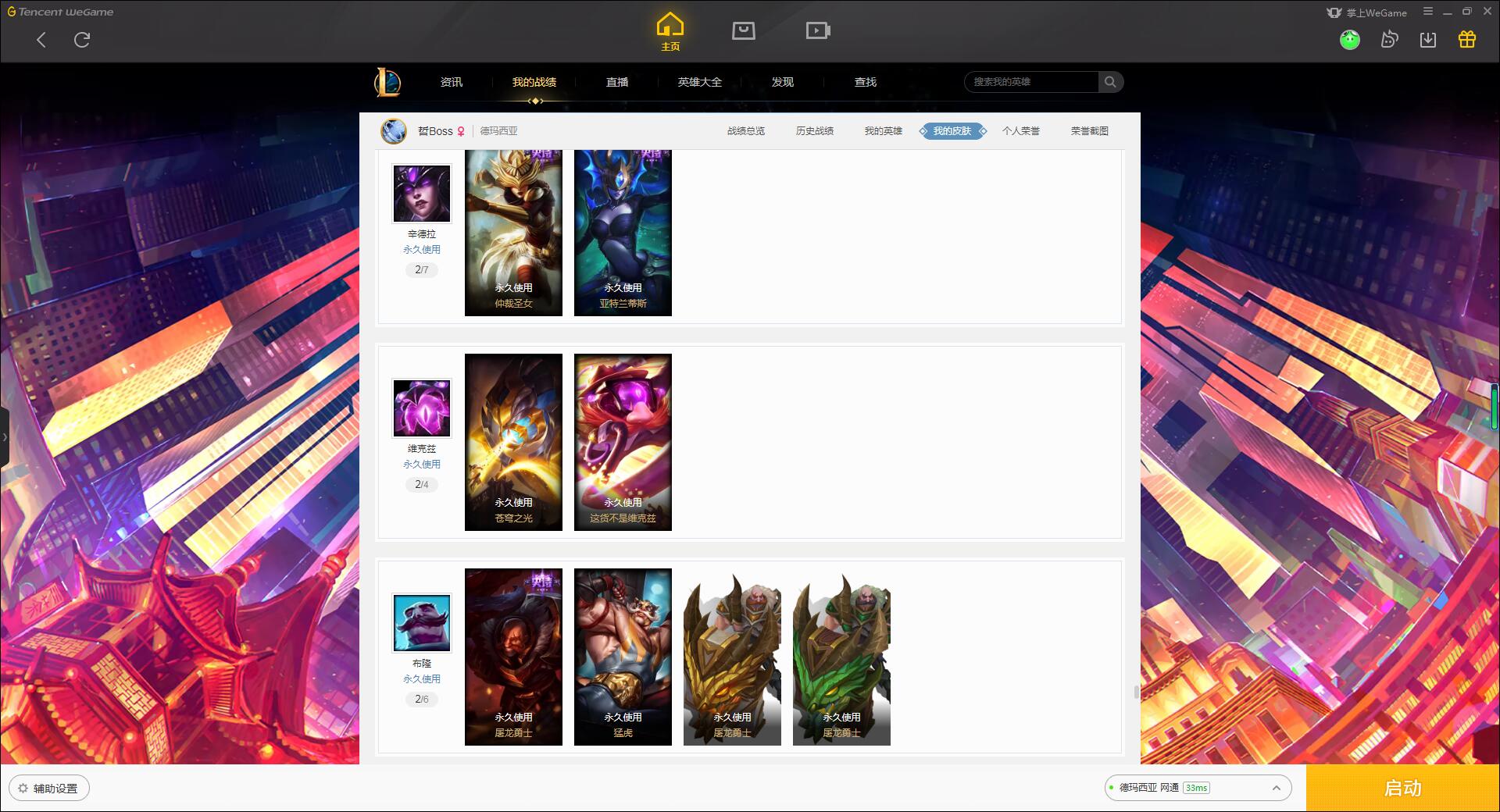Go back with the left arrow icon
This screenshot has height=812, width=1500.
pyautogui.click(x=41, y=40)
